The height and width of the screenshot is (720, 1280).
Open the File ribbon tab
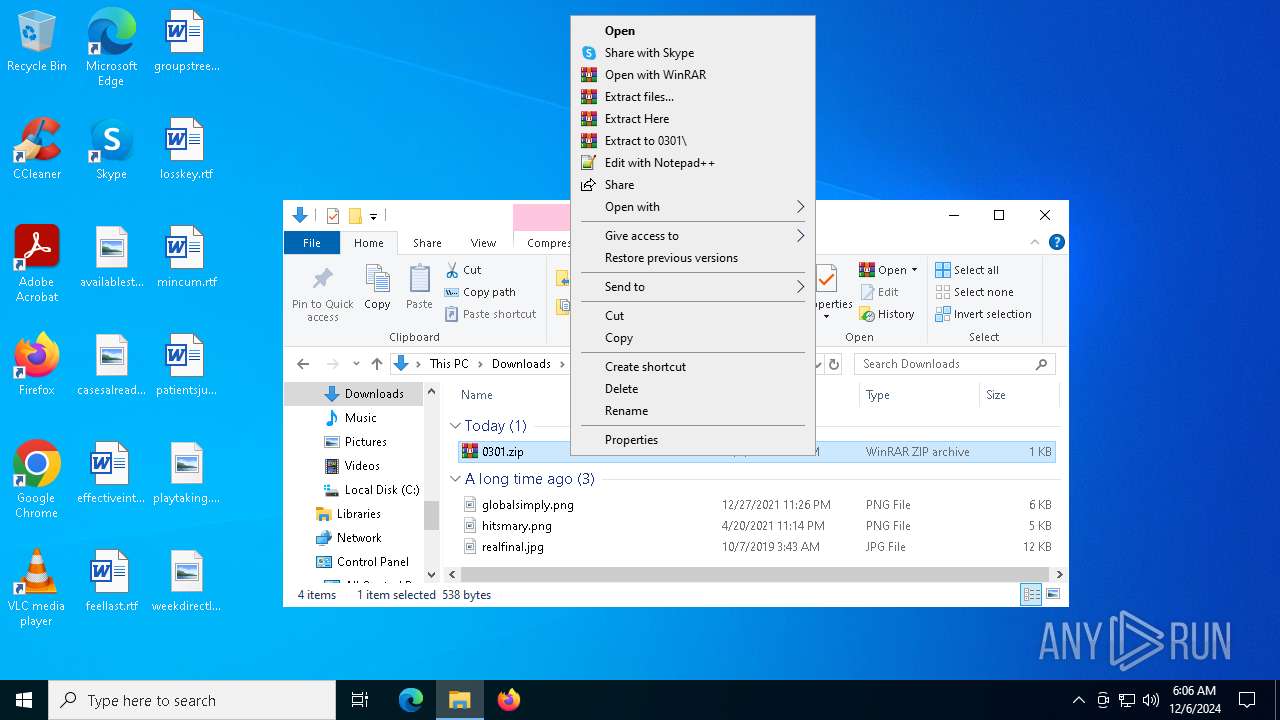click(x=312, y=243)
